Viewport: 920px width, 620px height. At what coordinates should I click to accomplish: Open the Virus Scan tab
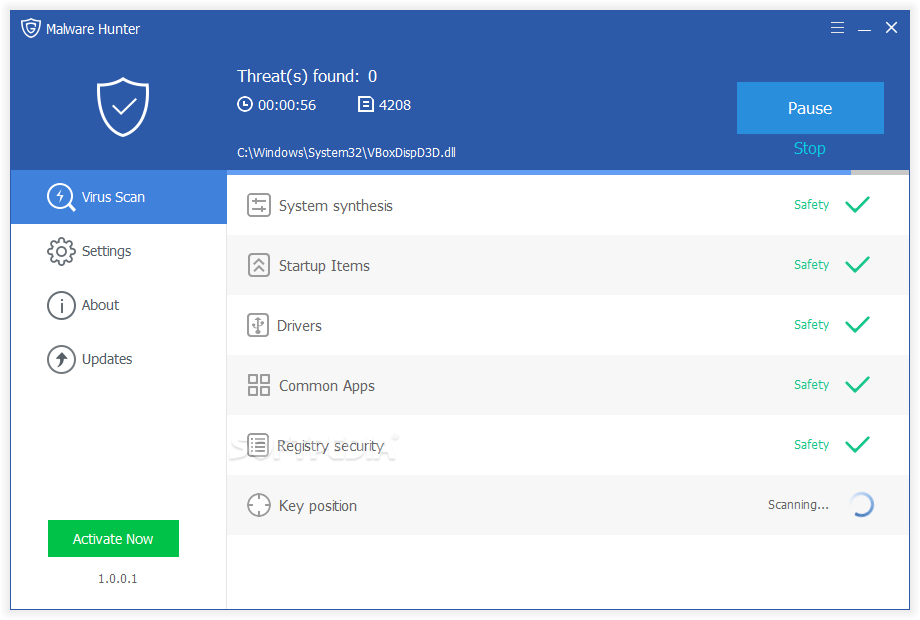point(119,197)
